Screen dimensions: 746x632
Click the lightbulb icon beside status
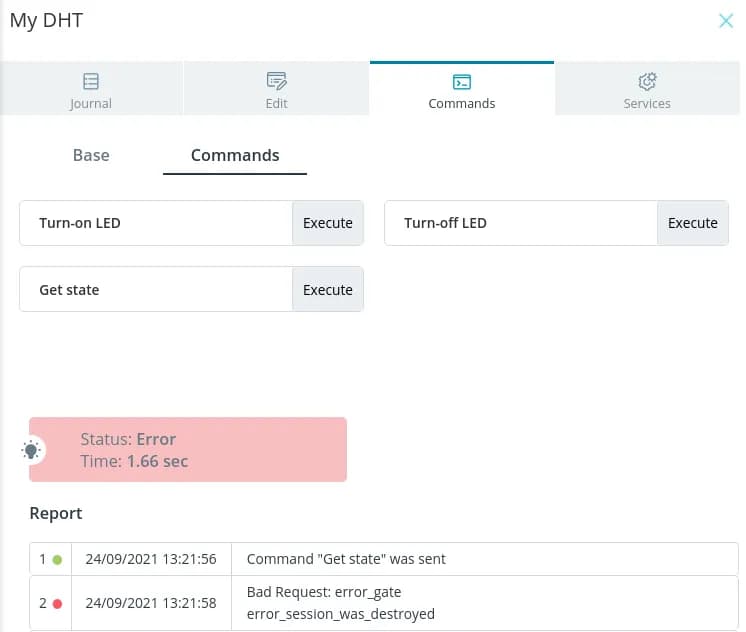[32, 450]
